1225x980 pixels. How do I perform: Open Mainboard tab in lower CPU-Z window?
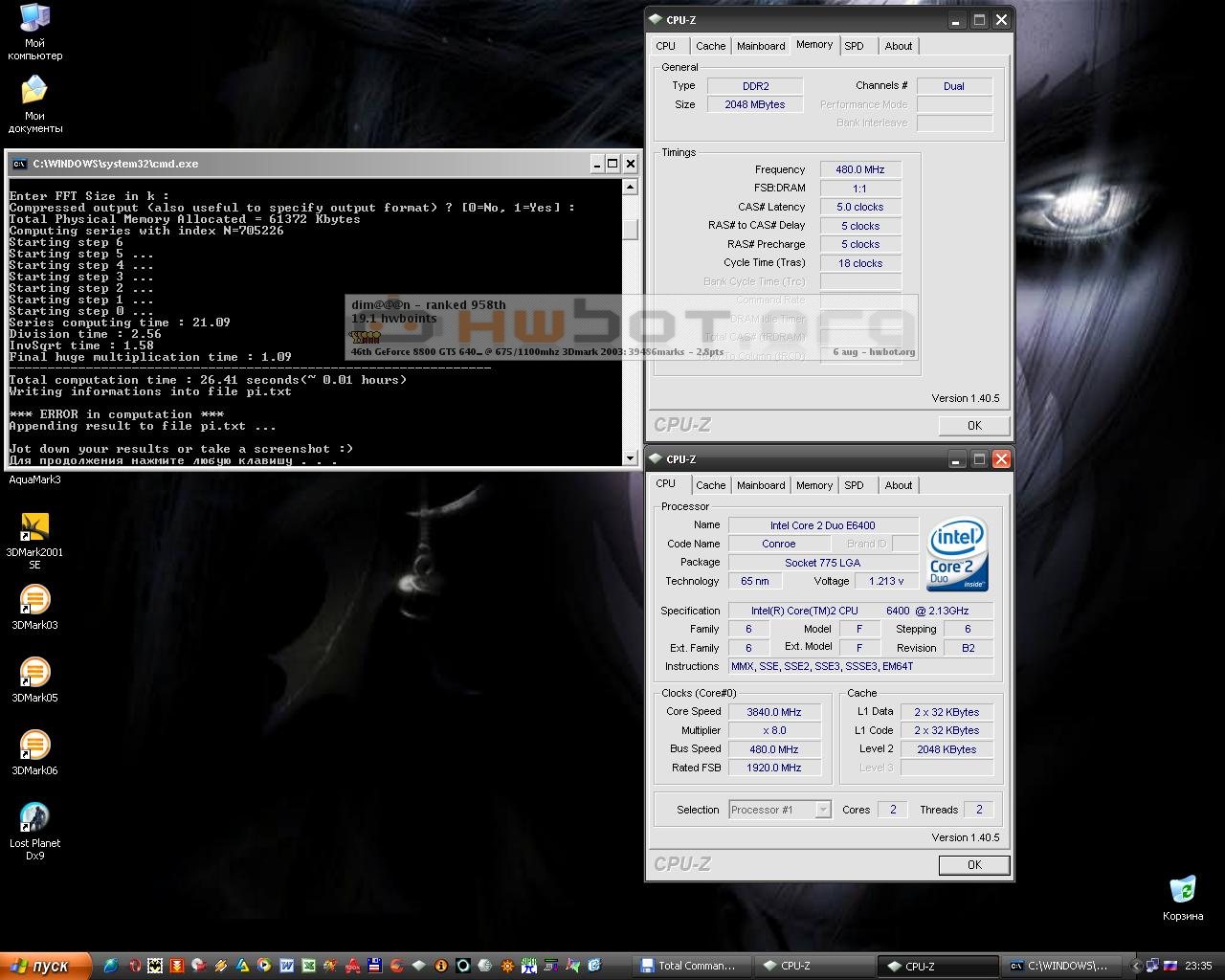[x=761, y=485]
